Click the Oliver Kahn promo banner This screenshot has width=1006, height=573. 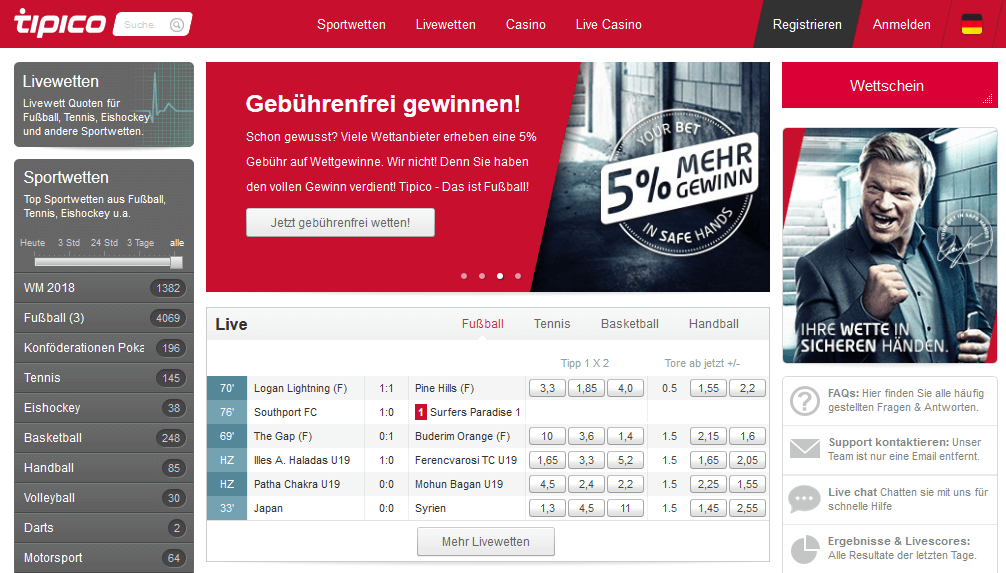coord(889,245)
